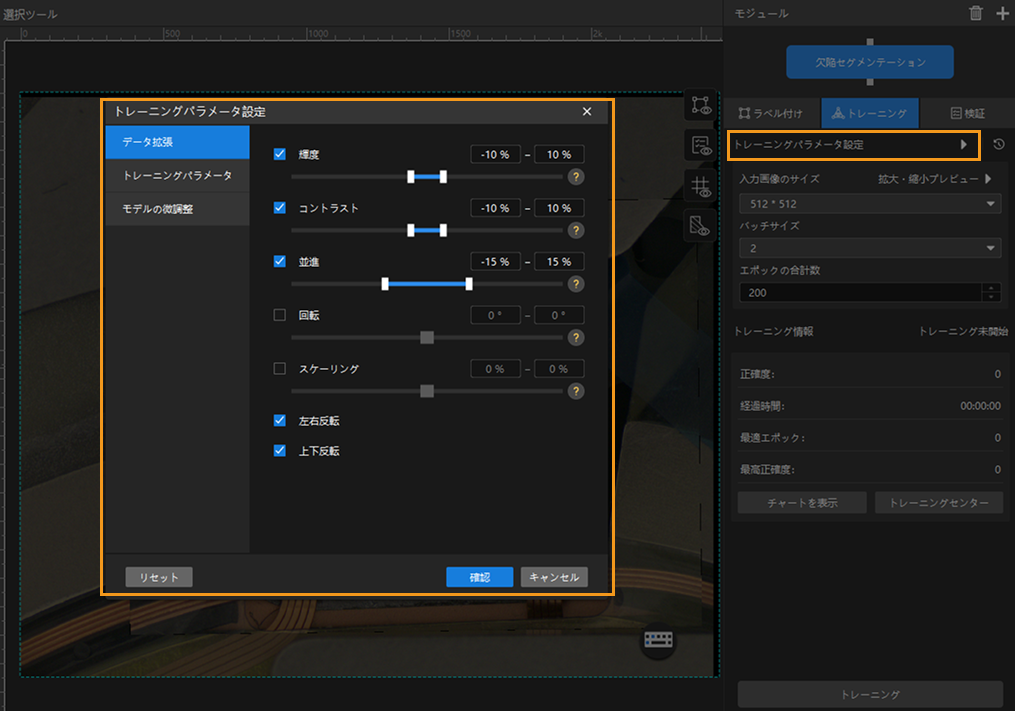Viewport: 1015px width, 711px height.
Task: Open the brightness help question mark
Action: pyautogui.click(x=575, y=177)
